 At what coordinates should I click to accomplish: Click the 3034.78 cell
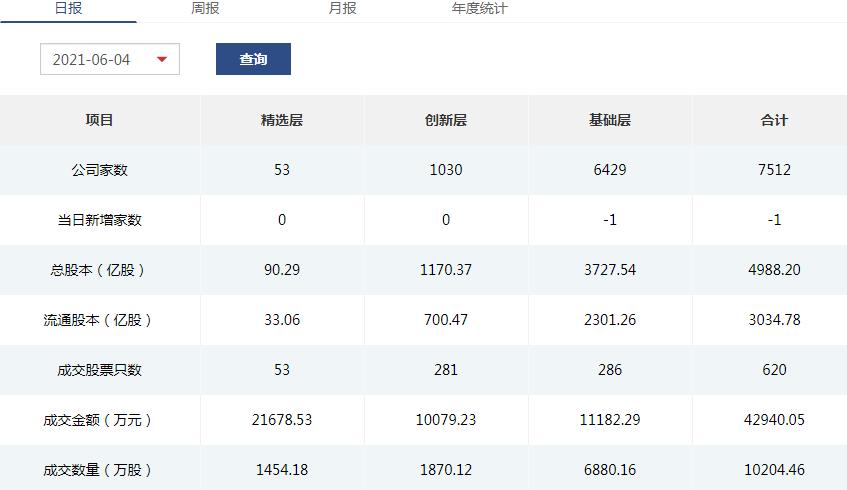pos(774,320)
